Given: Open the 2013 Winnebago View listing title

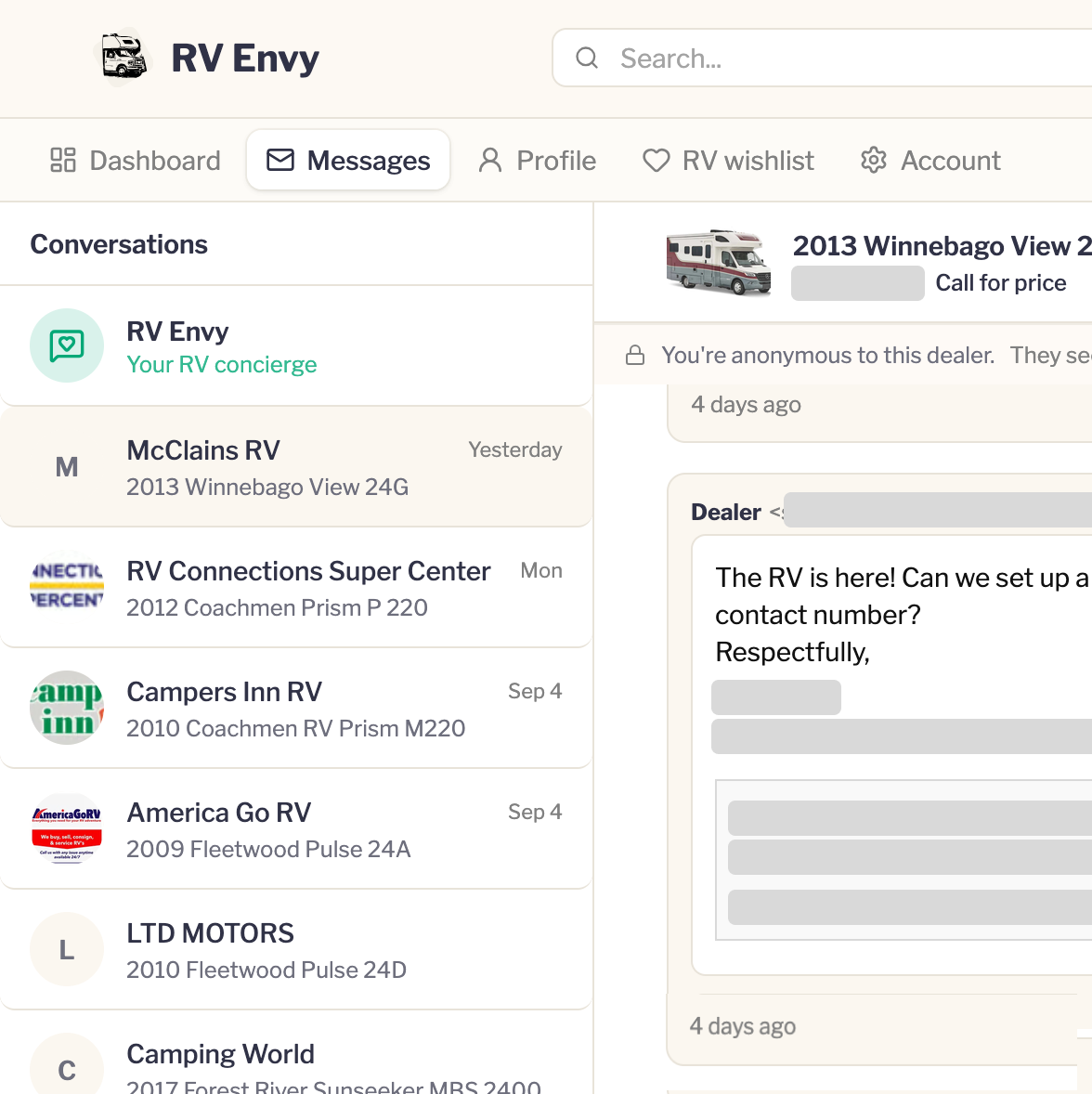Looking at the screenshot, I should [942, 245].
